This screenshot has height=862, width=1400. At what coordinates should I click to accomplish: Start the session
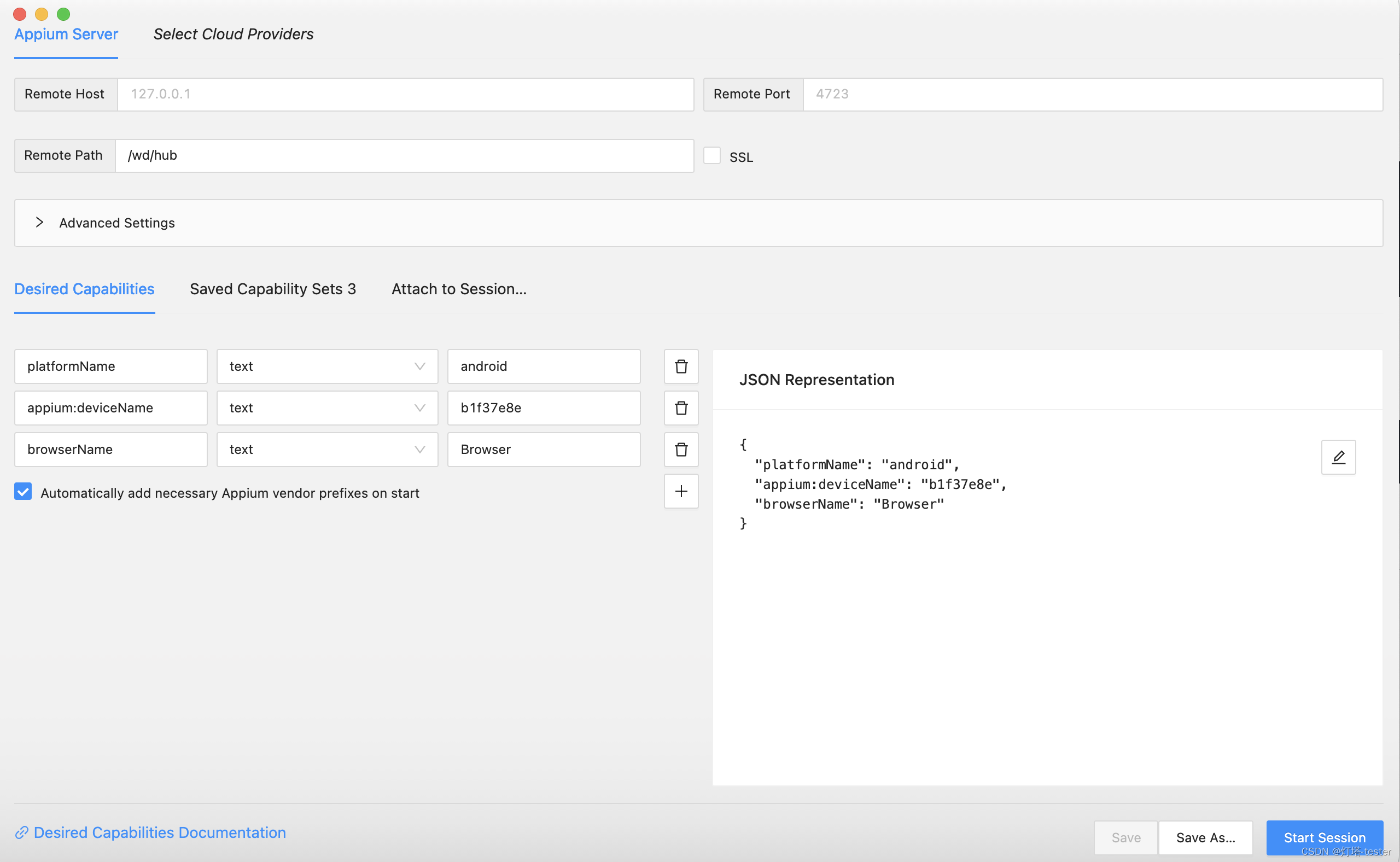(1324, 837)
